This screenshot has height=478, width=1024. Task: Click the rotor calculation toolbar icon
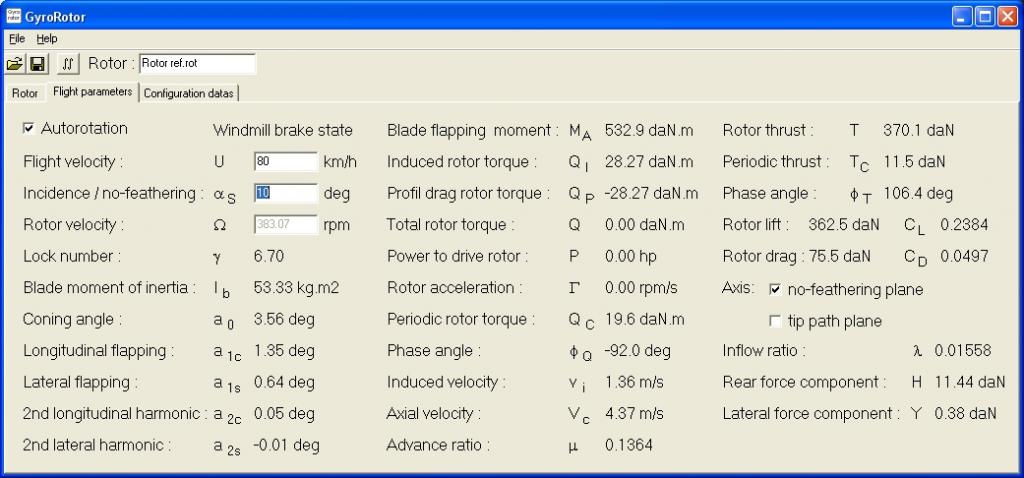coord(68,64)
